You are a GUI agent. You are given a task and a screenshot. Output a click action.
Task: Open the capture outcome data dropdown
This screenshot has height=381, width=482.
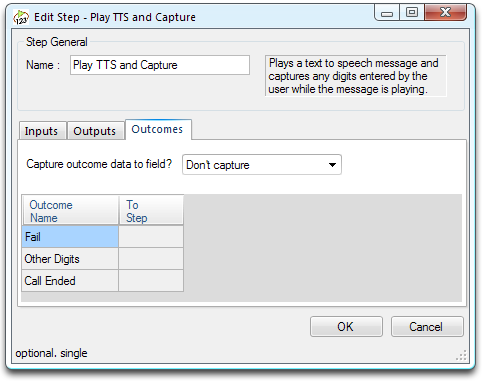[x=262, y=165]
